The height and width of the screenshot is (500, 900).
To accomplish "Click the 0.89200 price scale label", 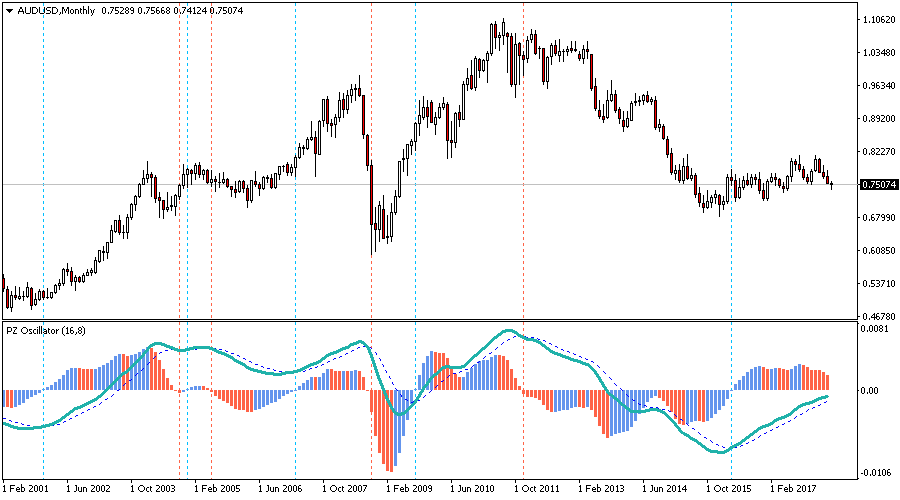I will 878,119.
